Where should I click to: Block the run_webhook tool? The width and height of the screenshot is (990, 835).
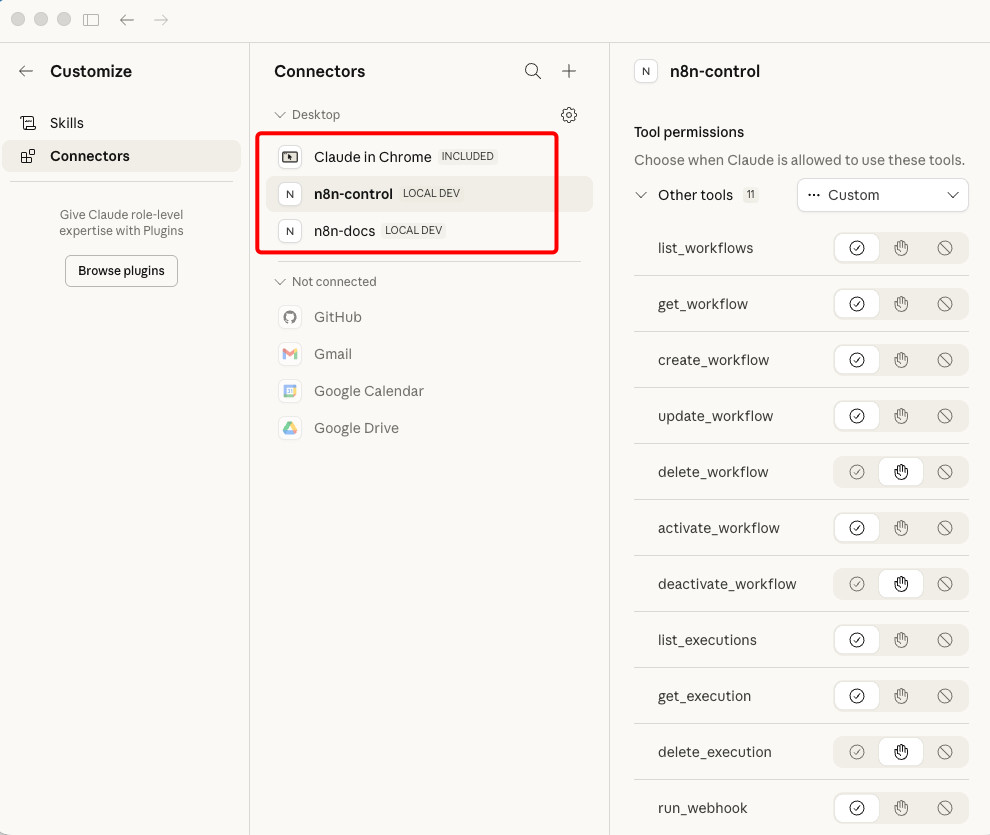945,808
